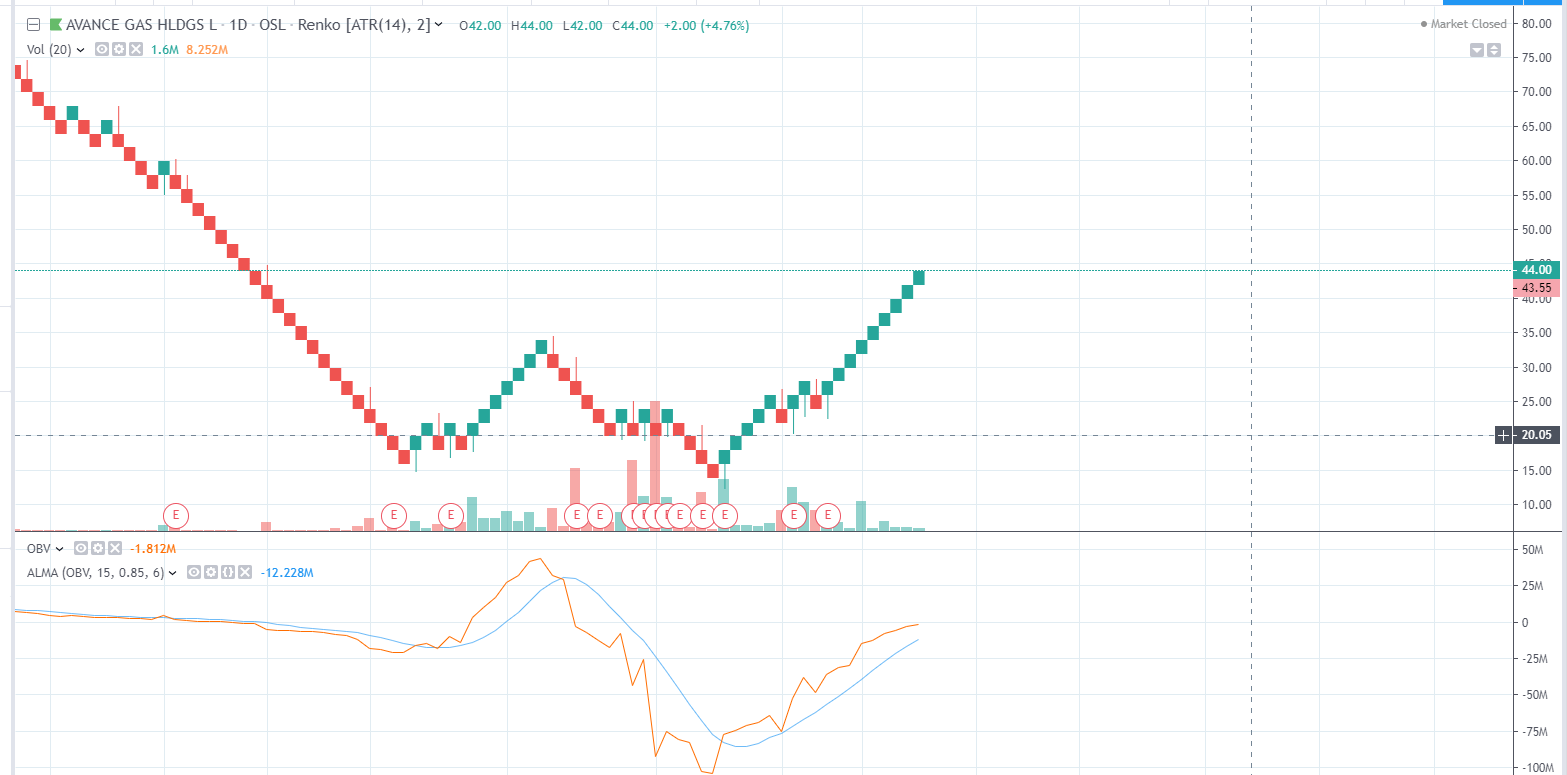
Task: Click the green 44.00 current price label
Action: (x=1535, y=269)
